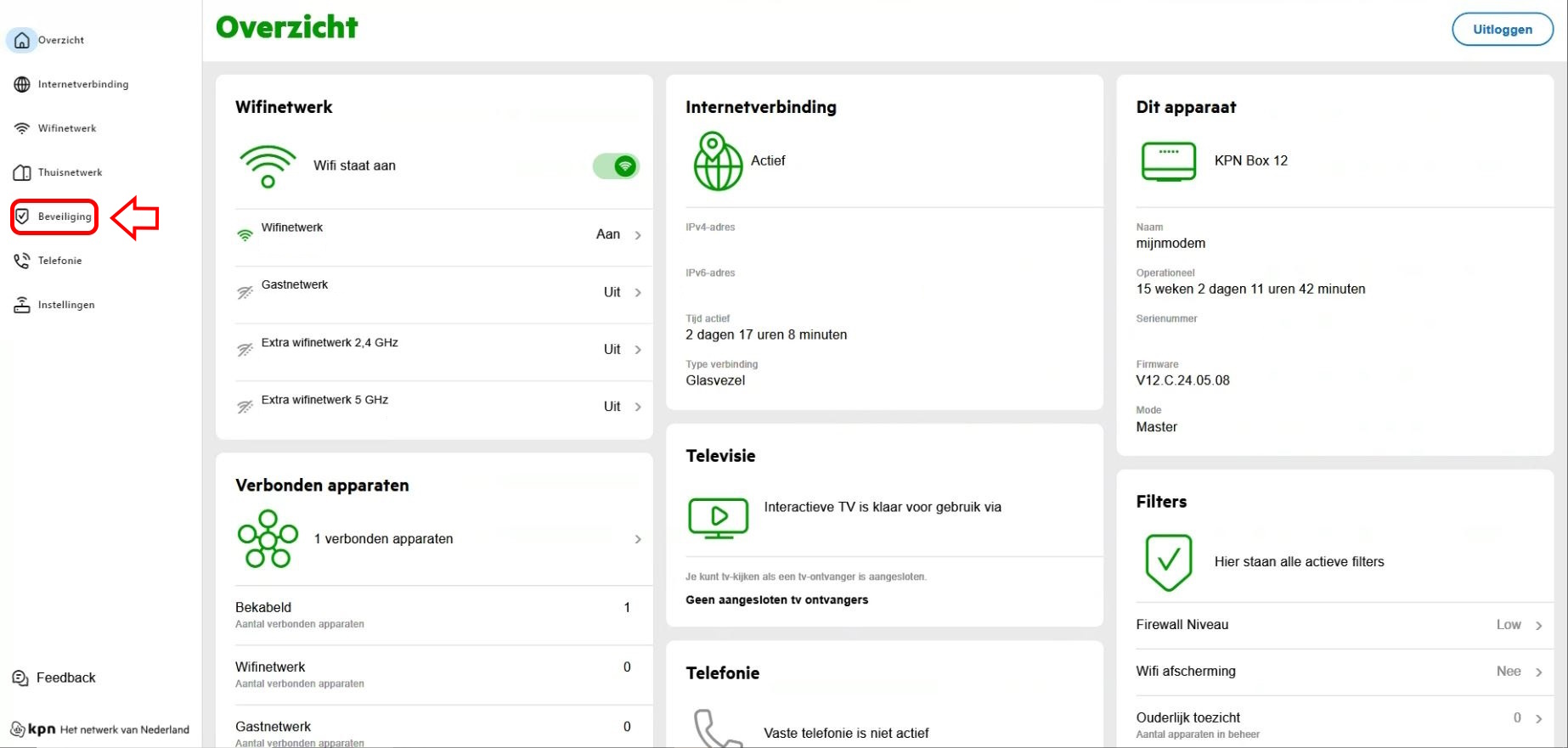
Task: Click the Ouderlijk toezicht label
Action: pyautogui.click(x=1187, y=717)
